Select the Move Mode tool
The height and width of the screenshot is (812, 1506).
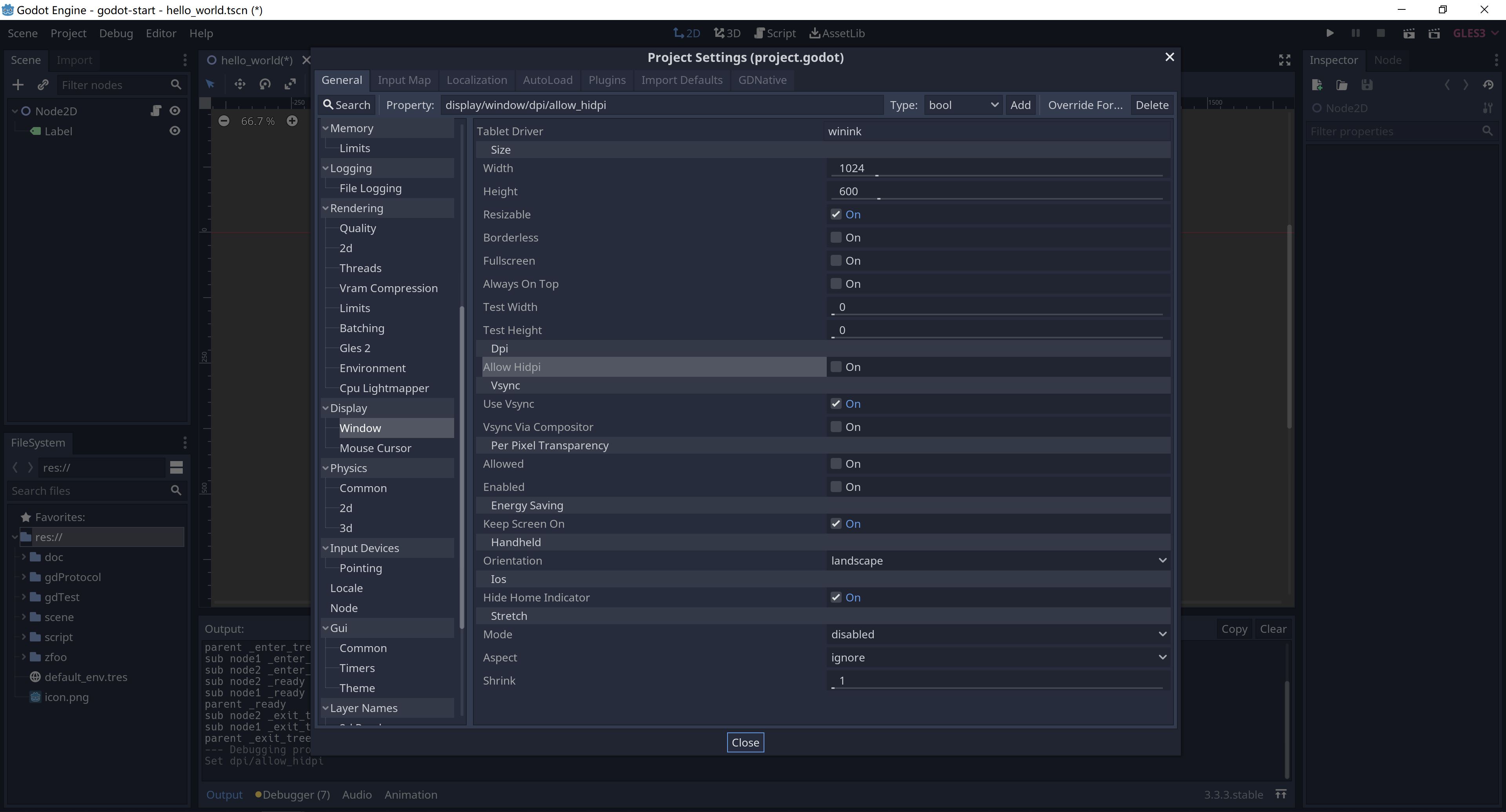click(240, 84)
